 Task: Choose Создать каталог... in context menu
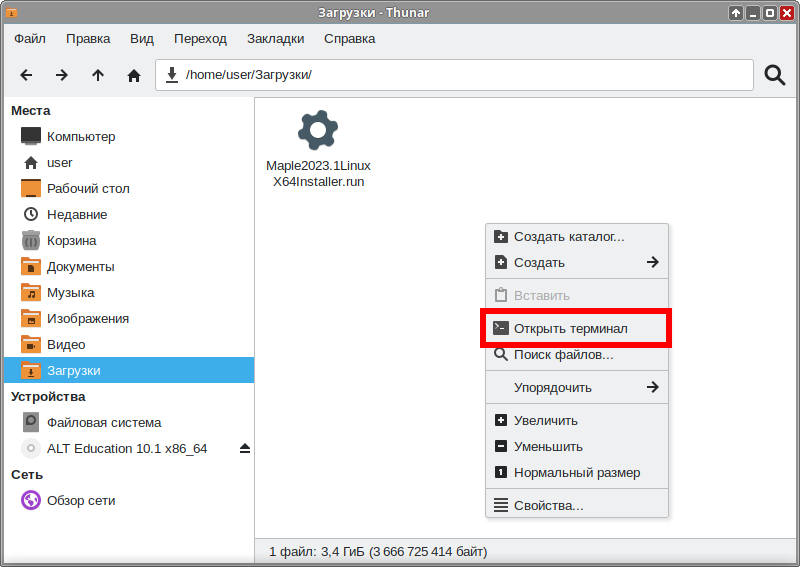point(577,237)
